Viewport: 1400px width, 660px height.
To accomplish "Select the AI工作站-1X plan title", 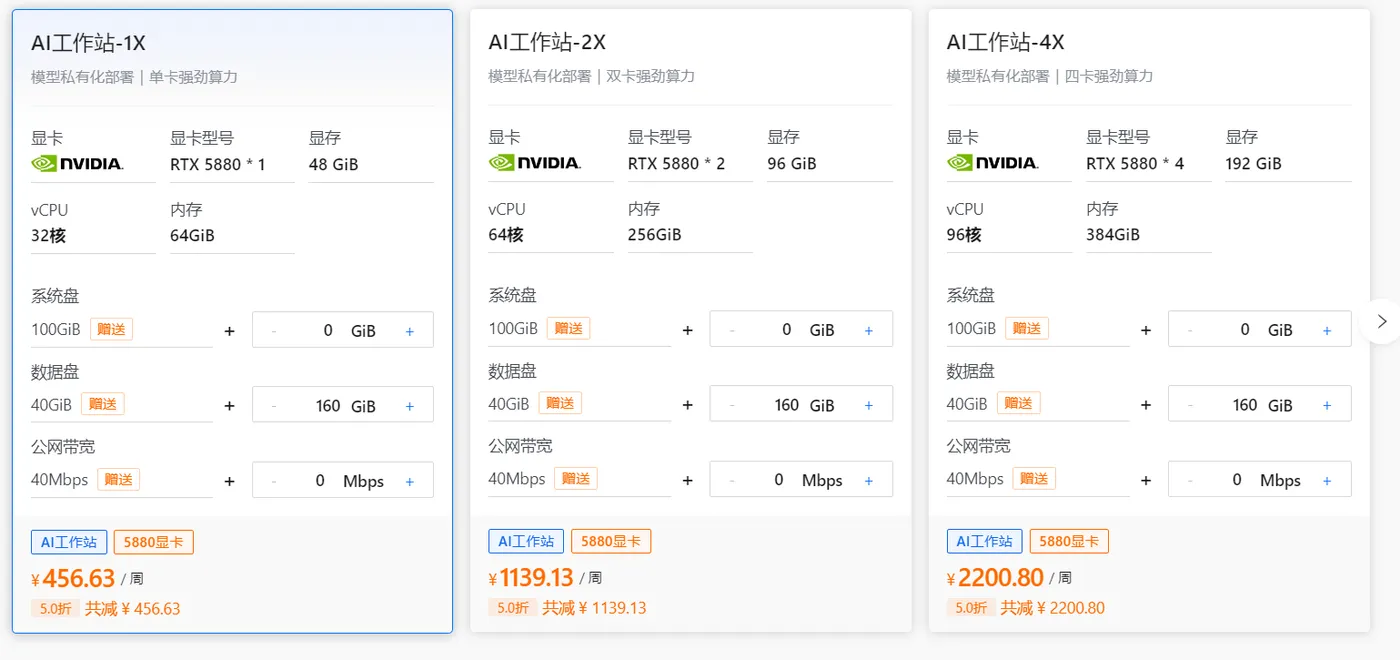I will [89, 43].
